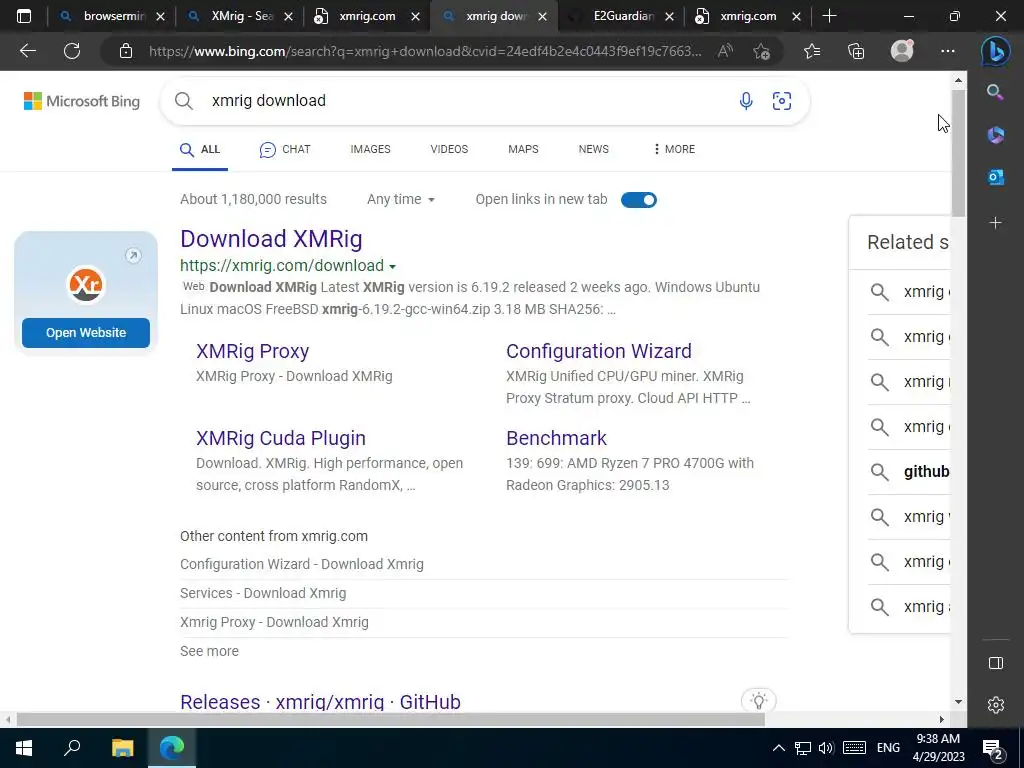Select the ALL search tab
The image size is (1024, 768).
pos(200,150)
